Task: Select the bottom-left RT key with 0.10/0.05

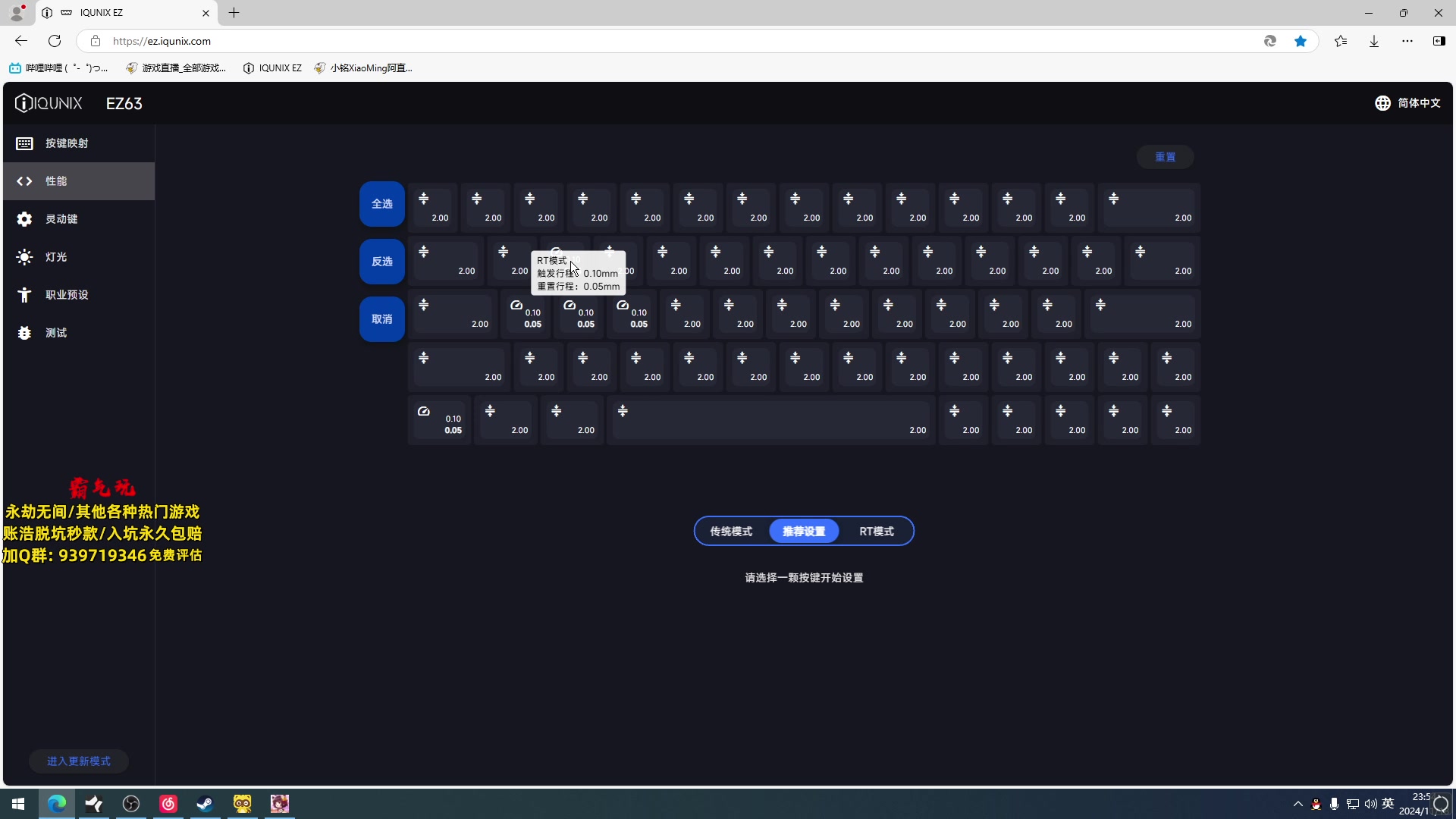Action: (440, 420)
